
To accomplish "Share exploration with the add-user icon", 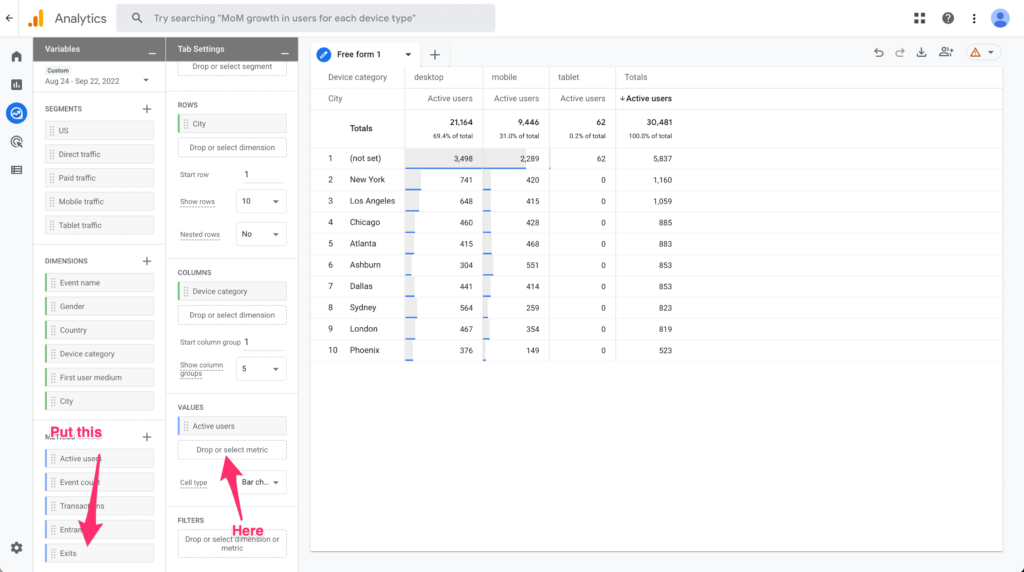I will [946, 53].
